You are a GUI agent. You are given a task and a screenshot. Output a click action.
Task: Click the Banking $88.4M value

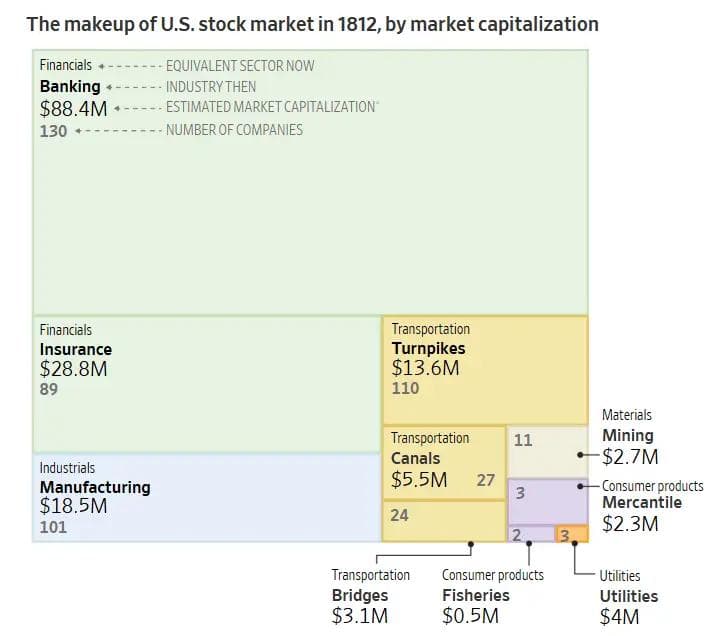[x=74, y=107]
